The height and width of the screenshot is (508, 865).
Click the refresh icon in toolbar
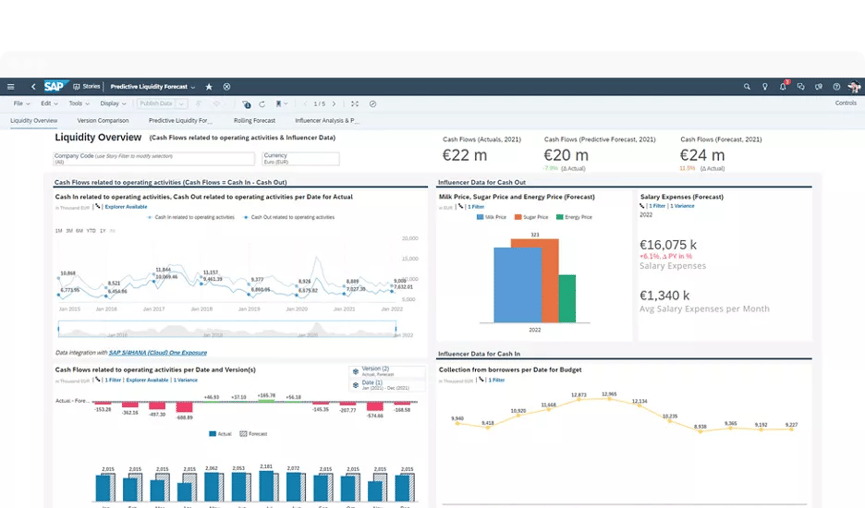tap(262, 104)
